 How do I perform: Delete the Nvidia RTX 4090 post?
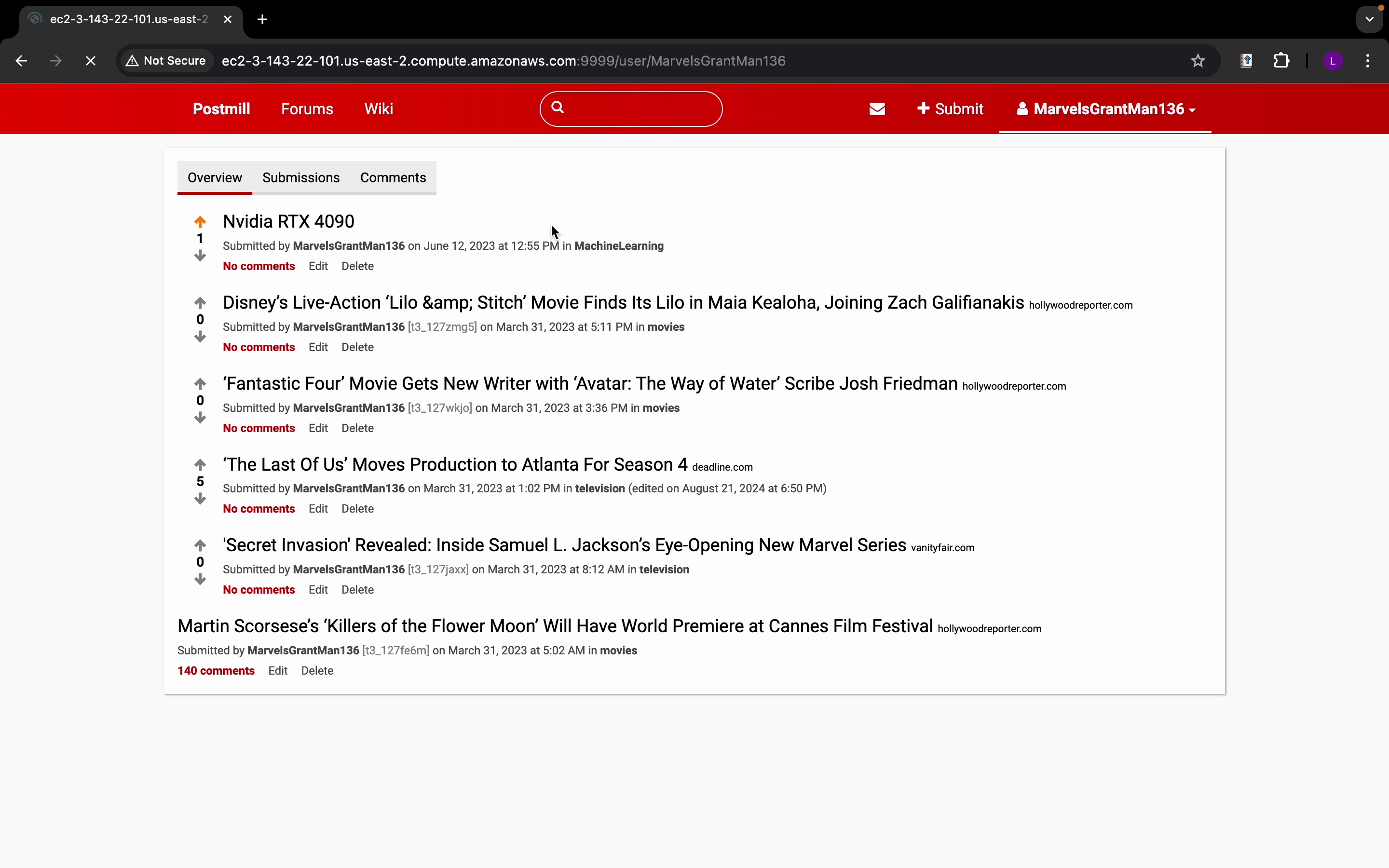click(x=357, y=266)
